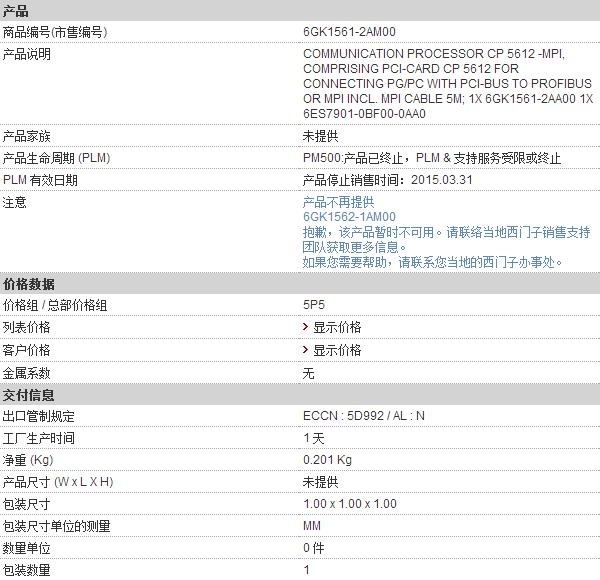Click the 0.201 Kg weight value
This screenshot has height=580, width=600.
pyautogui.click(x=328, y=459)
